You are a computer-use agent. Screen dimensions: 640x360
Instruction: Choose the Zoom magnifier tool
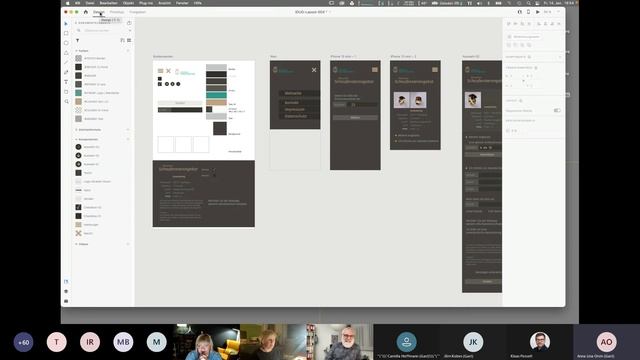point(66,102)
